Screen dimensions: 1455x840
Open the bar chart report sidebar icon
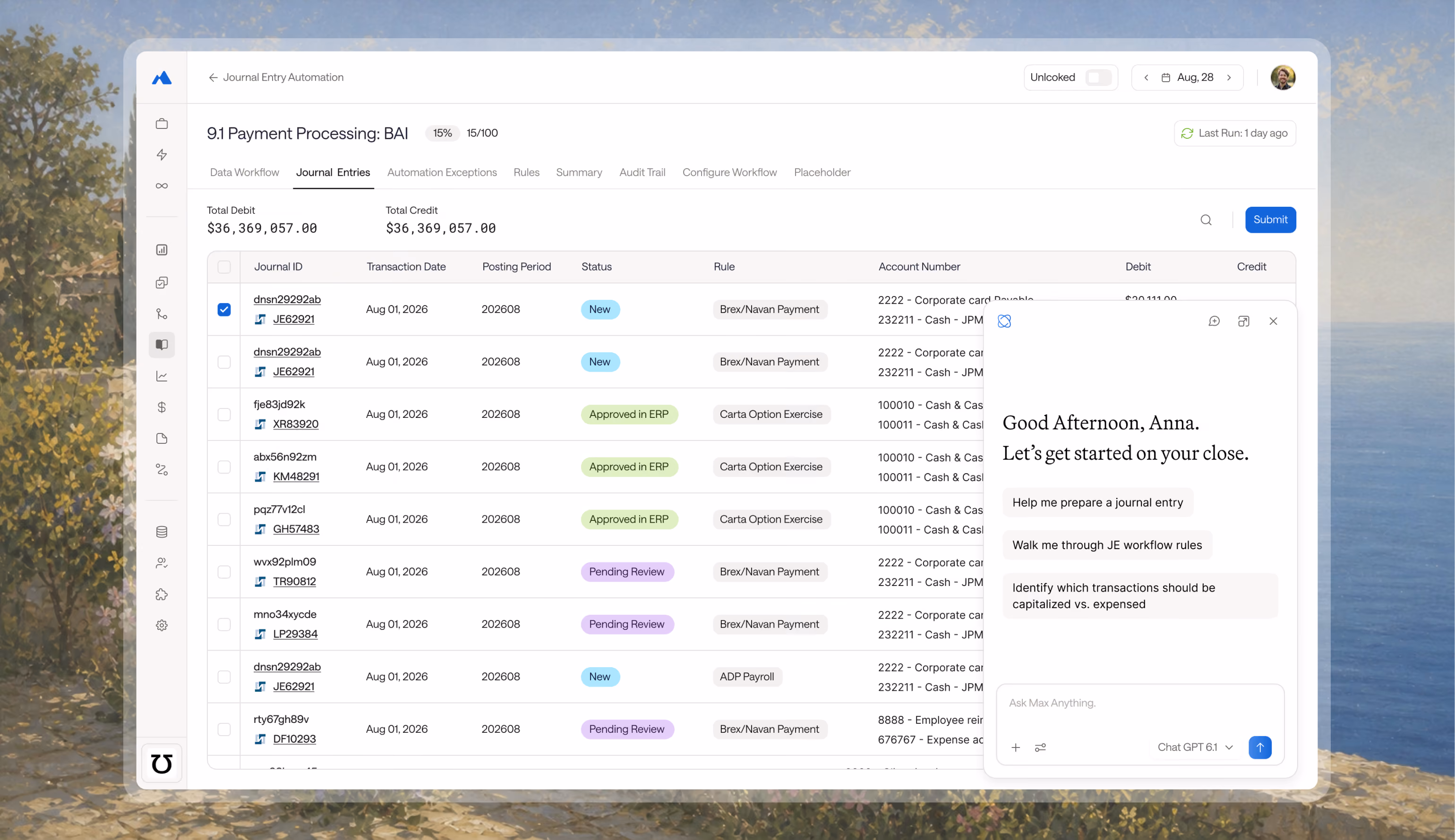(162, 250)
